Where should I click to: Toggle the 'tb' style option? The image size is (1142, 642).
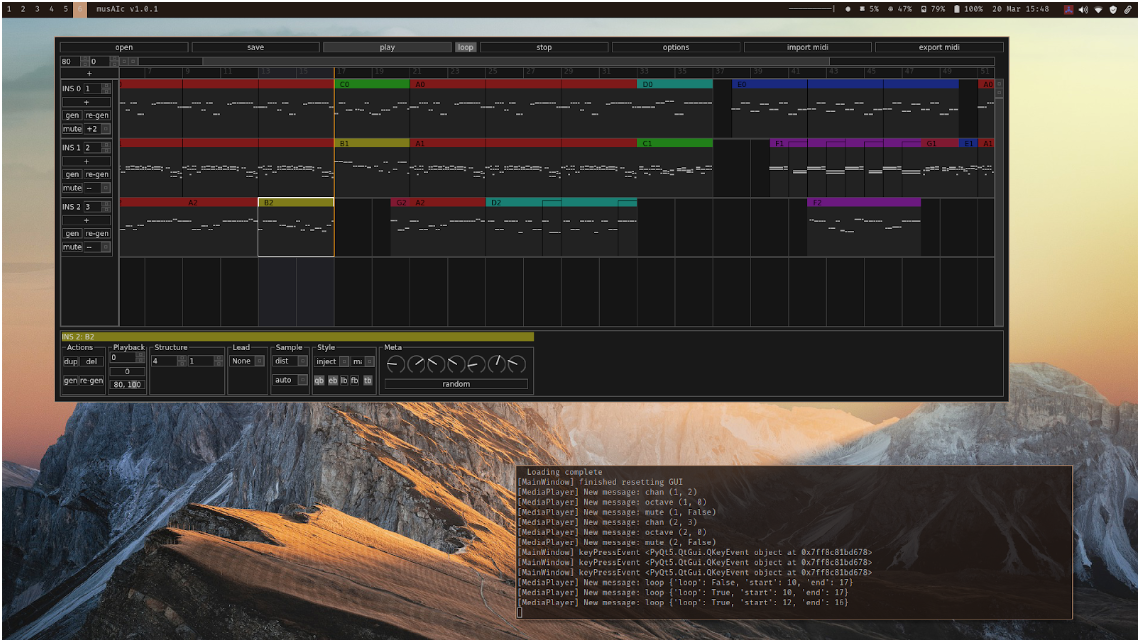(367, 380)
